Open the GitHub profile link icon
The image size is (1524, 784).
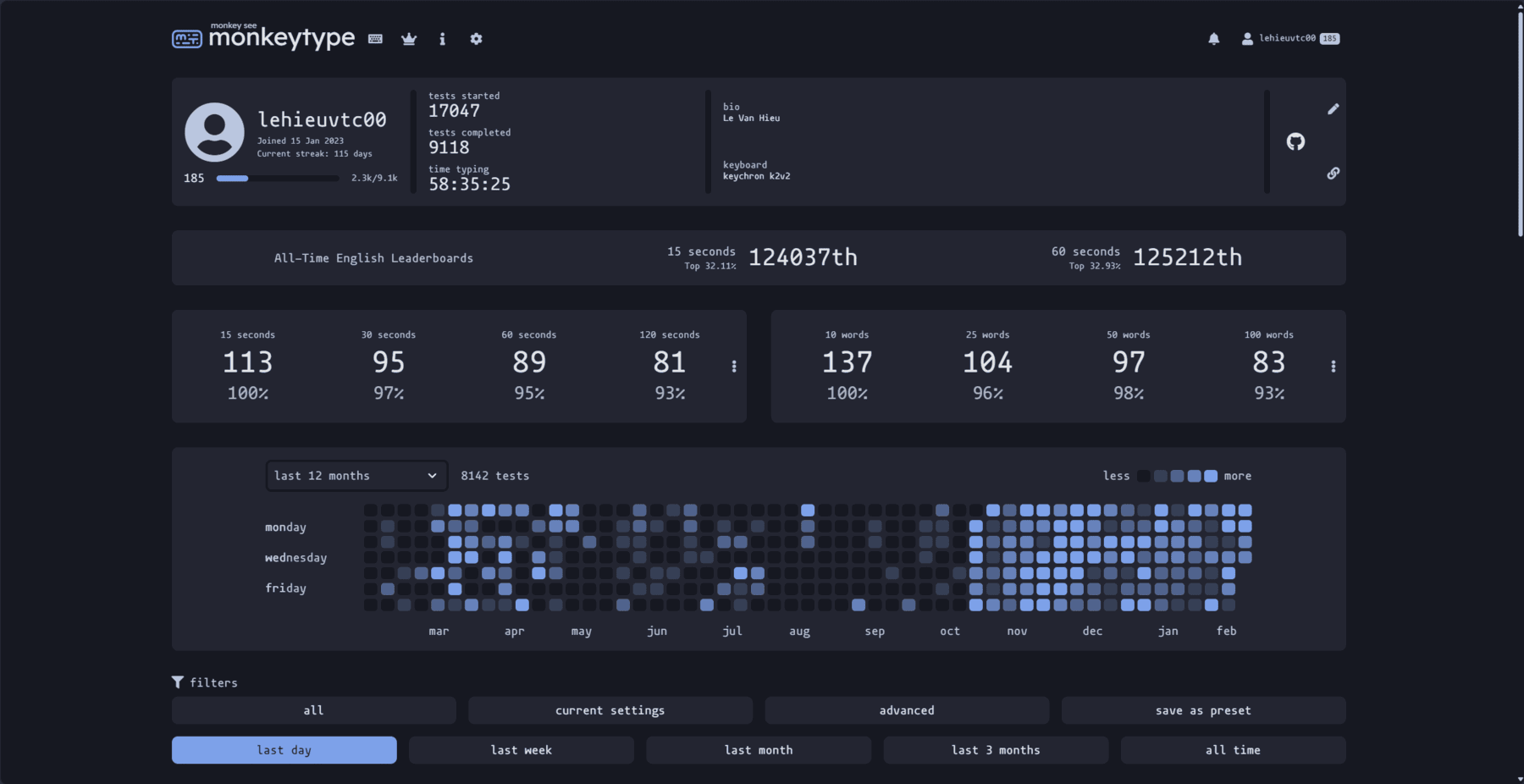click(x=1295, y=142)
